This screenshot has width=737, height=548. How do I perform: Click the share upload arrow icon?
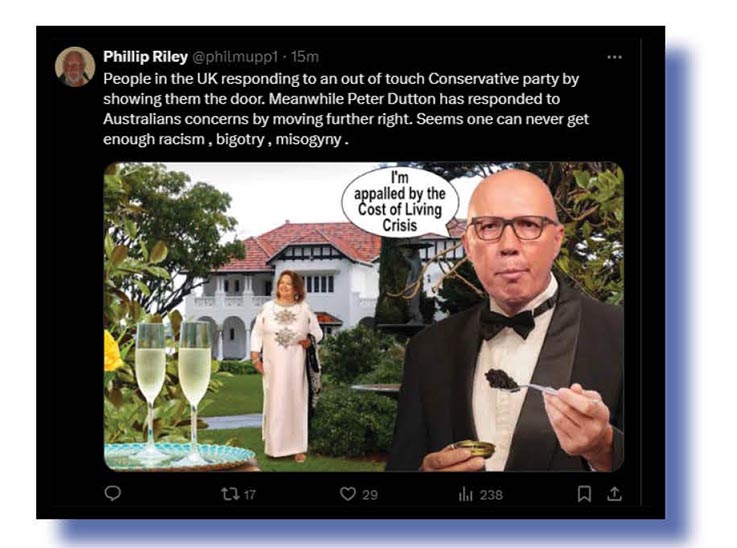point(614,494)
